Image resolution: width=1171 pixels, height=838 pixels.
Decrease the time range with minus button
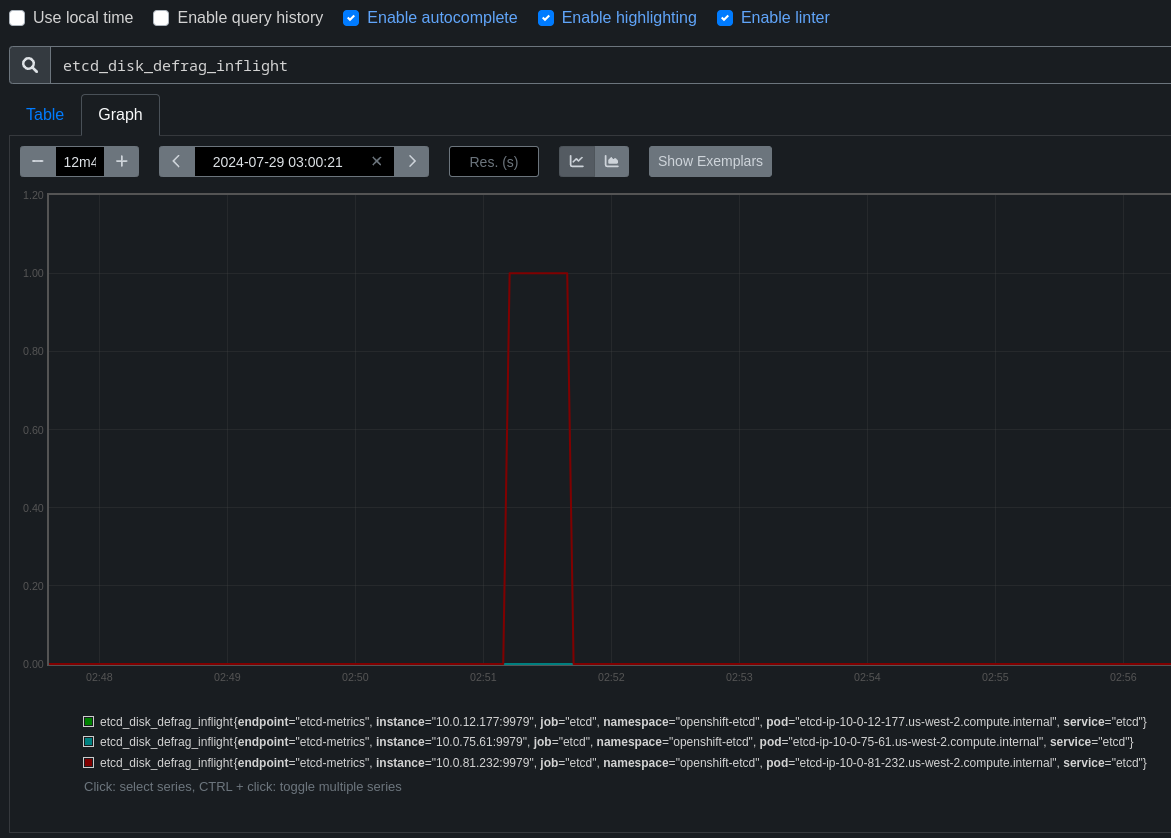click(x=38, y=161)
